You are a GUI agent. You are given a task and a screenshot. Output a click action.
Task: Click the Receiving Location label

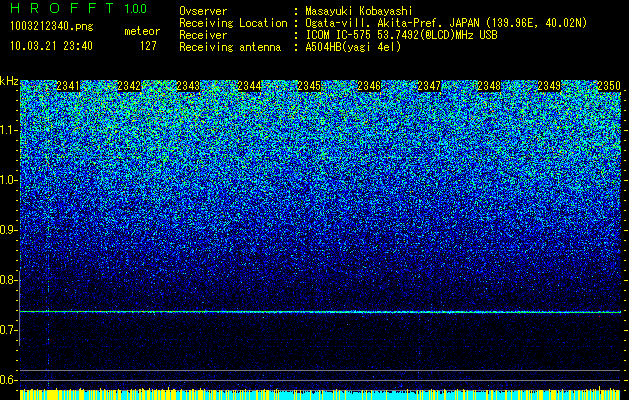click(233, 23)
